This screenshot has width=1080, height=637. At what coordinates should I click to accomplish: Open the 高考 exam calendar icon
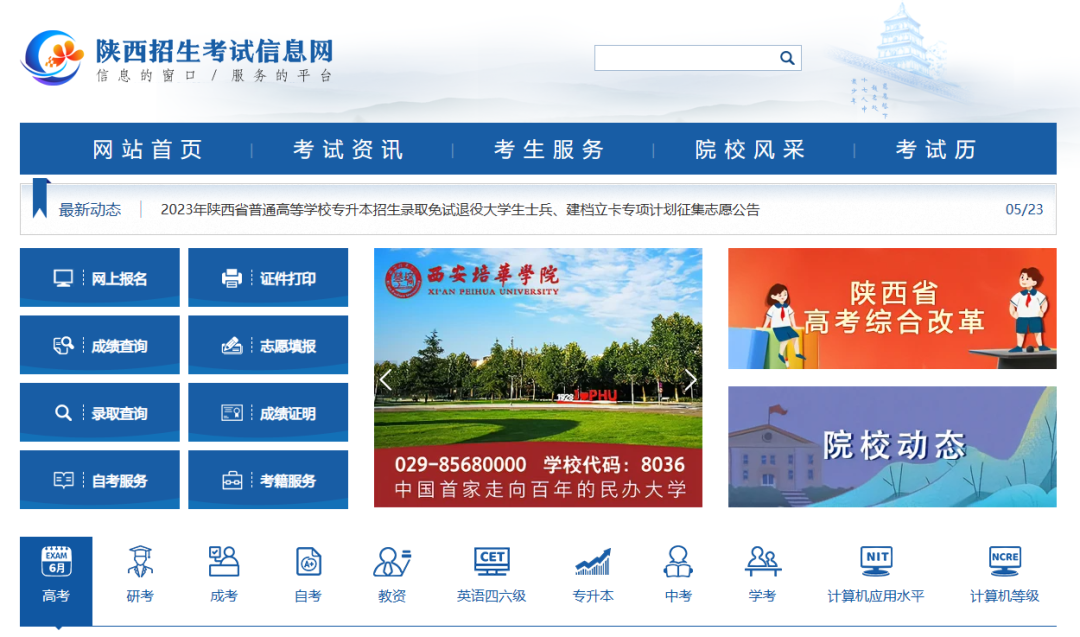pos(56,562)
